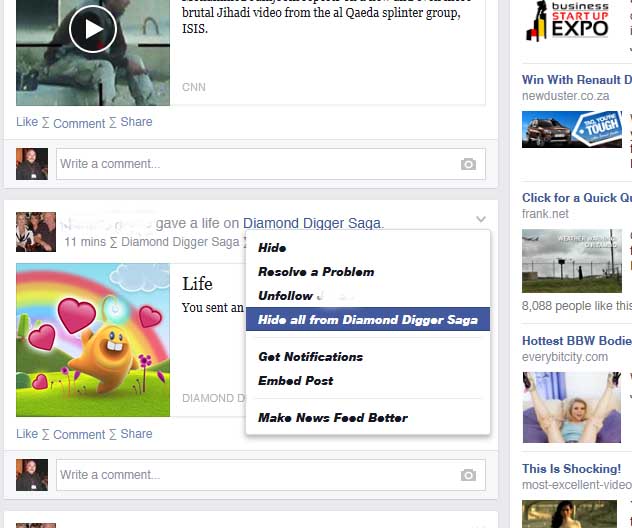This screenshot has height=528, width=632.
Task: Like the CNN video post
Action: click(27, 122)
